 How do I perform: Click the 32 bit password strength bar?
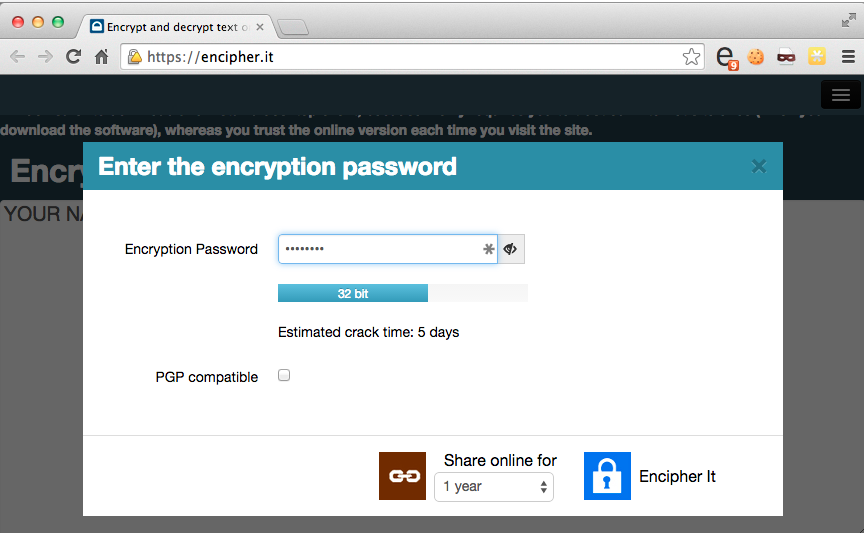[353, 294]
